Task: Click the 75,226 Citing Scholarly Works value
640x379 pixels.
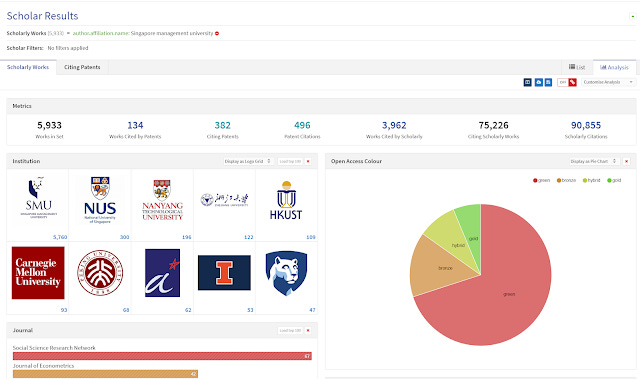Action: pos(493,125)
